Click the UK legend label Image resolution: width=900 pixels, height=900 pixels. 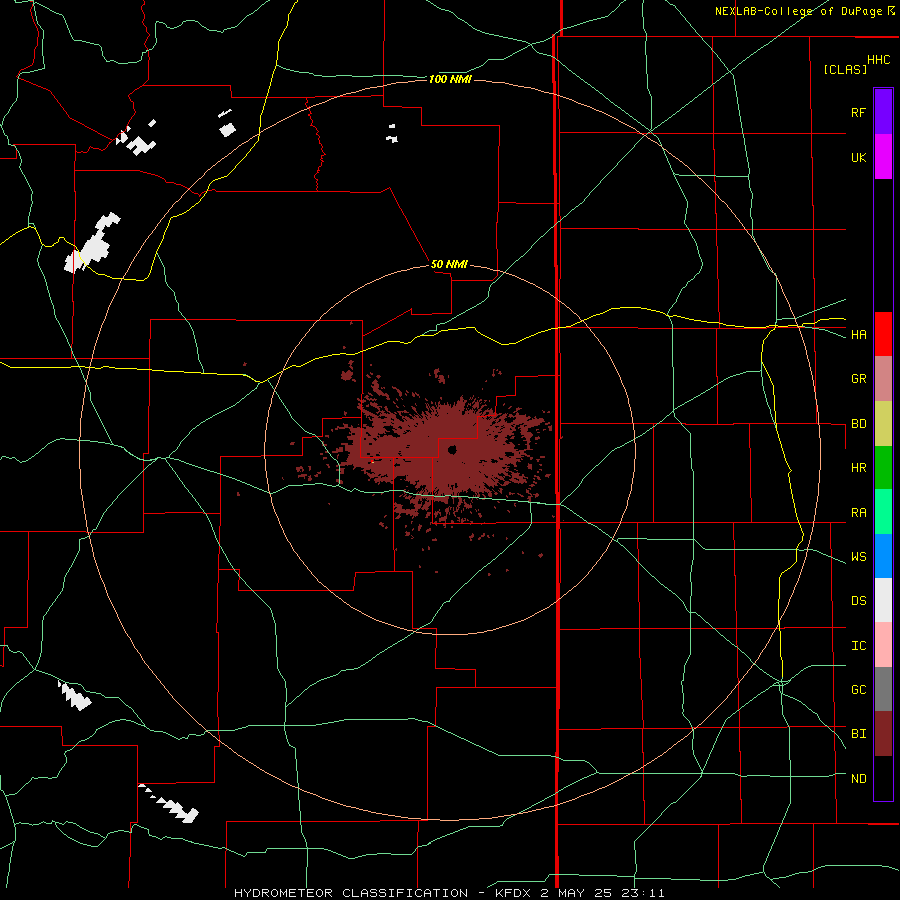pyautogui.click(x=858, y=157)
